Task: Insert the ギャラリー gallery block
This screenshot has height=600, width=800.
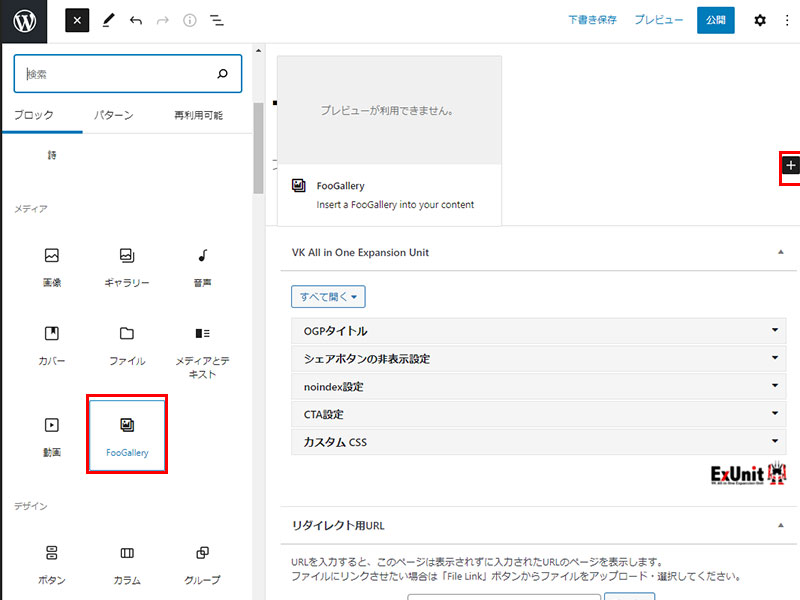Action: (127, 266)
